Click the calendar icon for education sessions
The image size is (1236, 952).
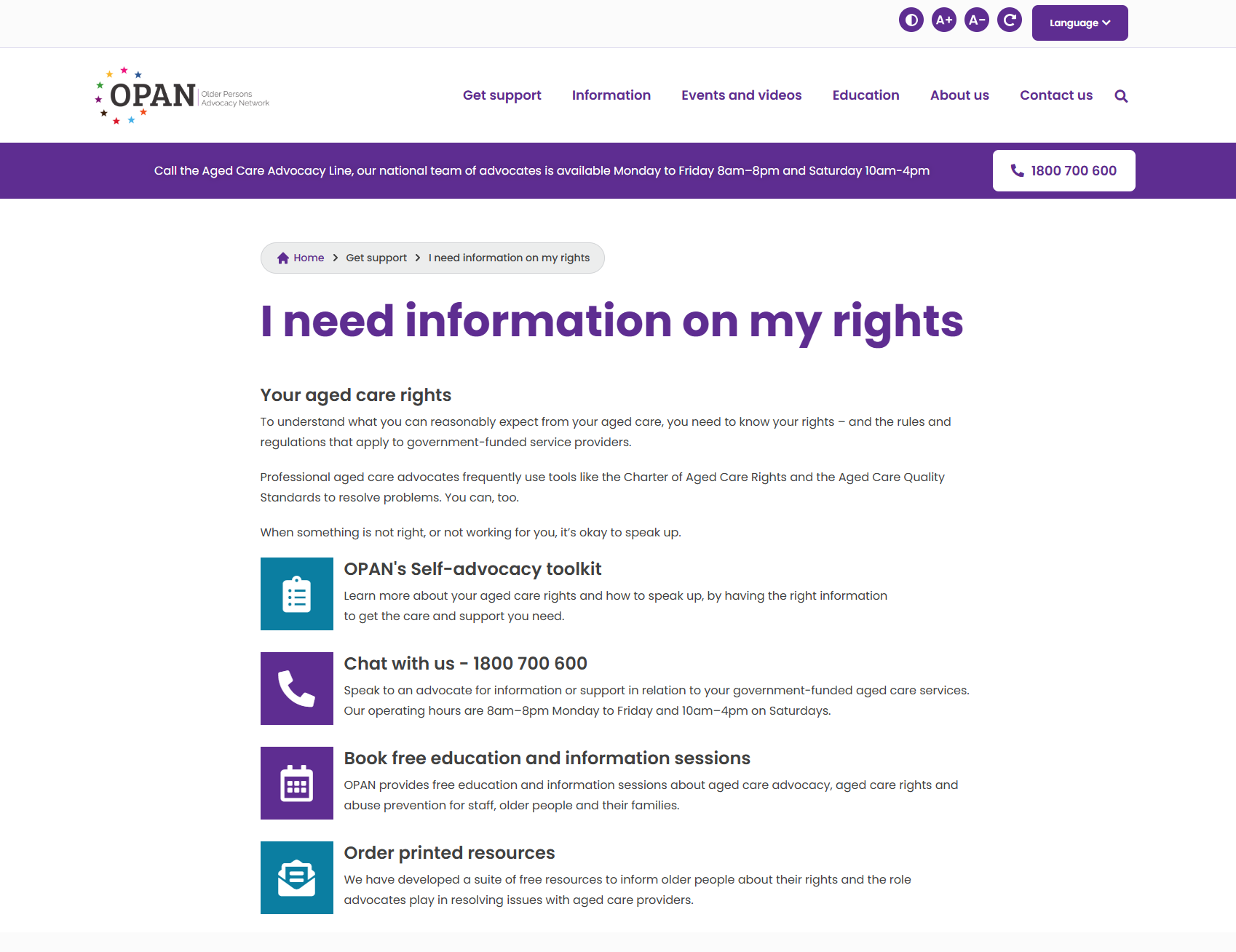point(296,783)
